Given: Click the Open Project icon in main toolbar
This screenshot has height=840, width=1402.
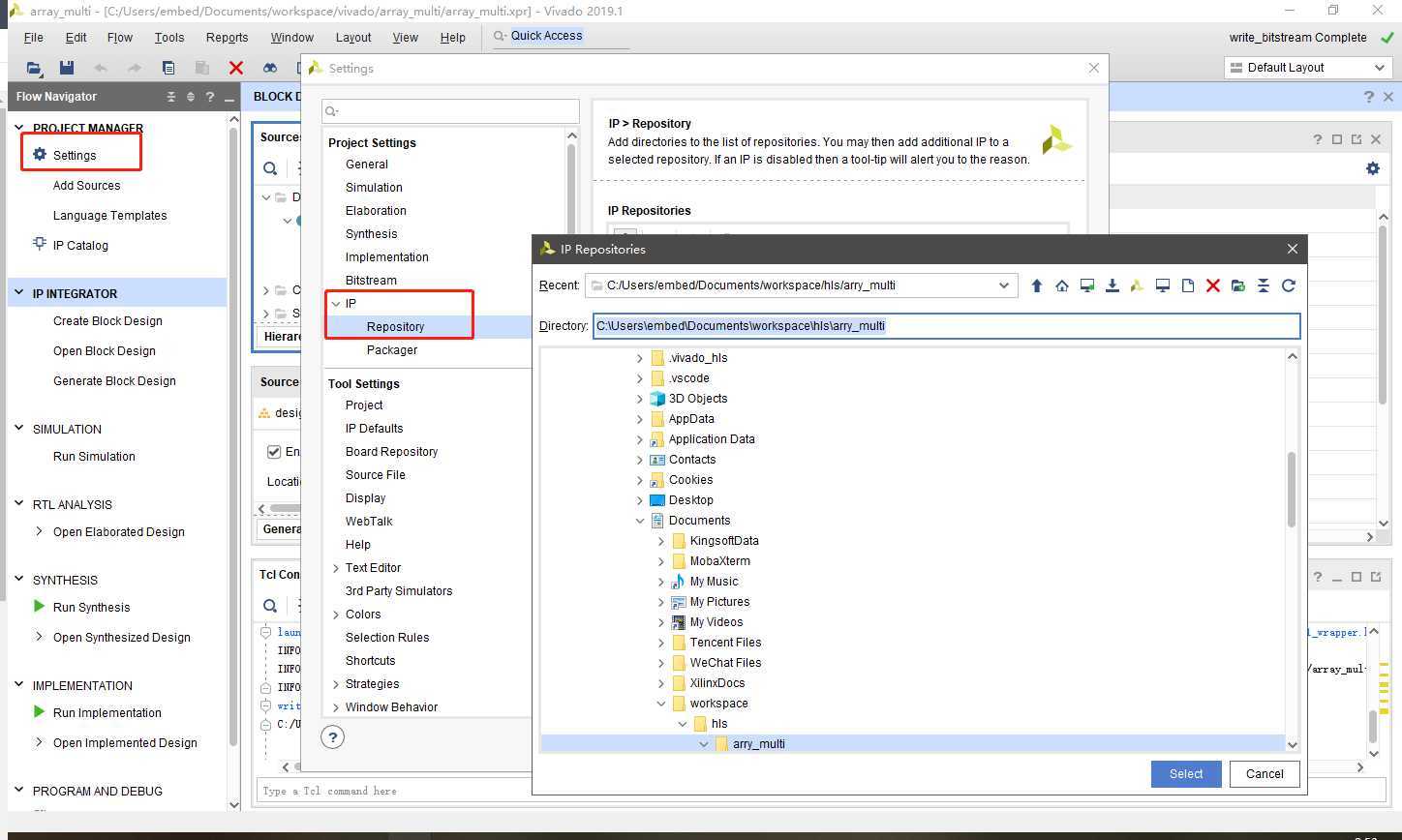Looking at the screenshot, I should (34, 68).
